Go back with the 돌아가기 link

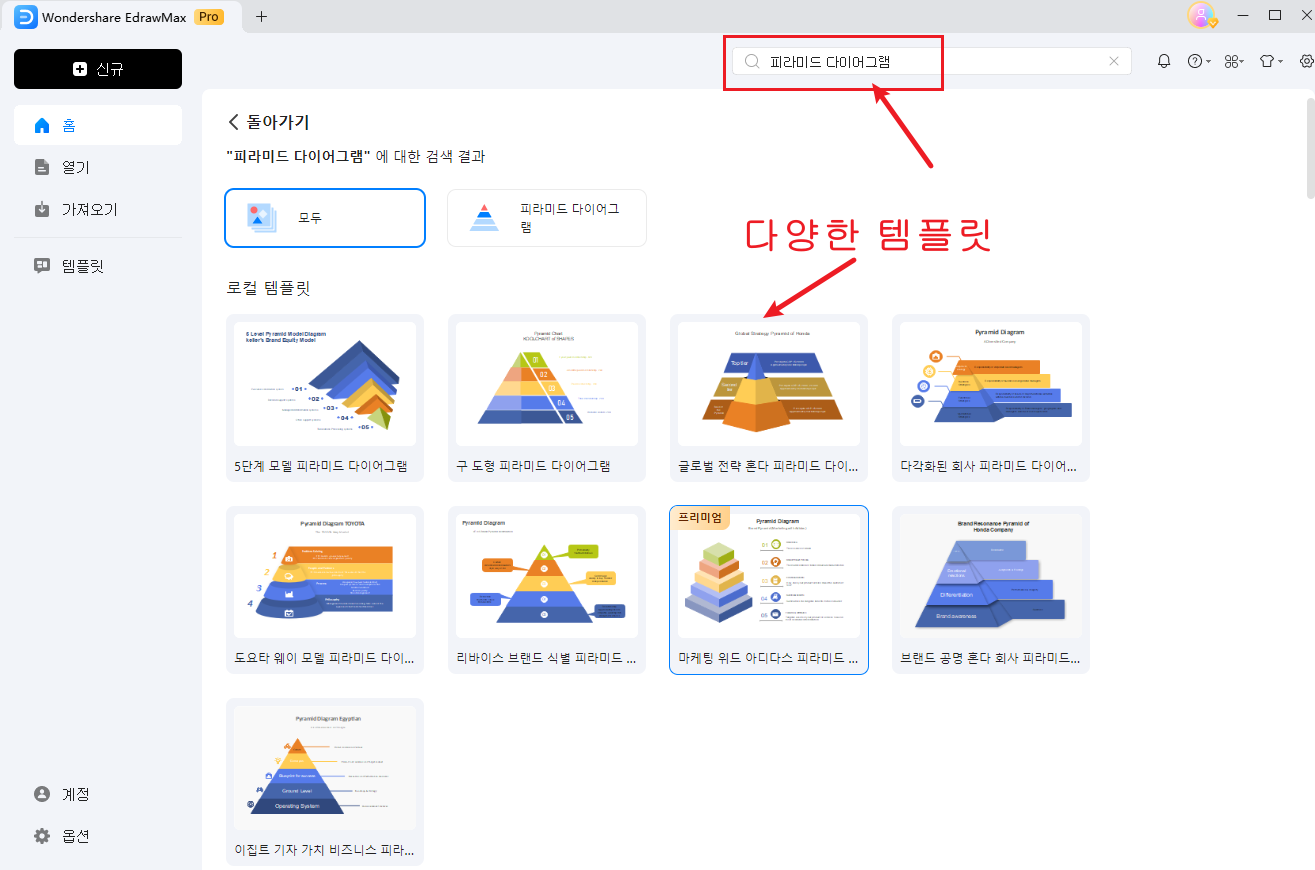pyautogui.click(x=269, y=122)
